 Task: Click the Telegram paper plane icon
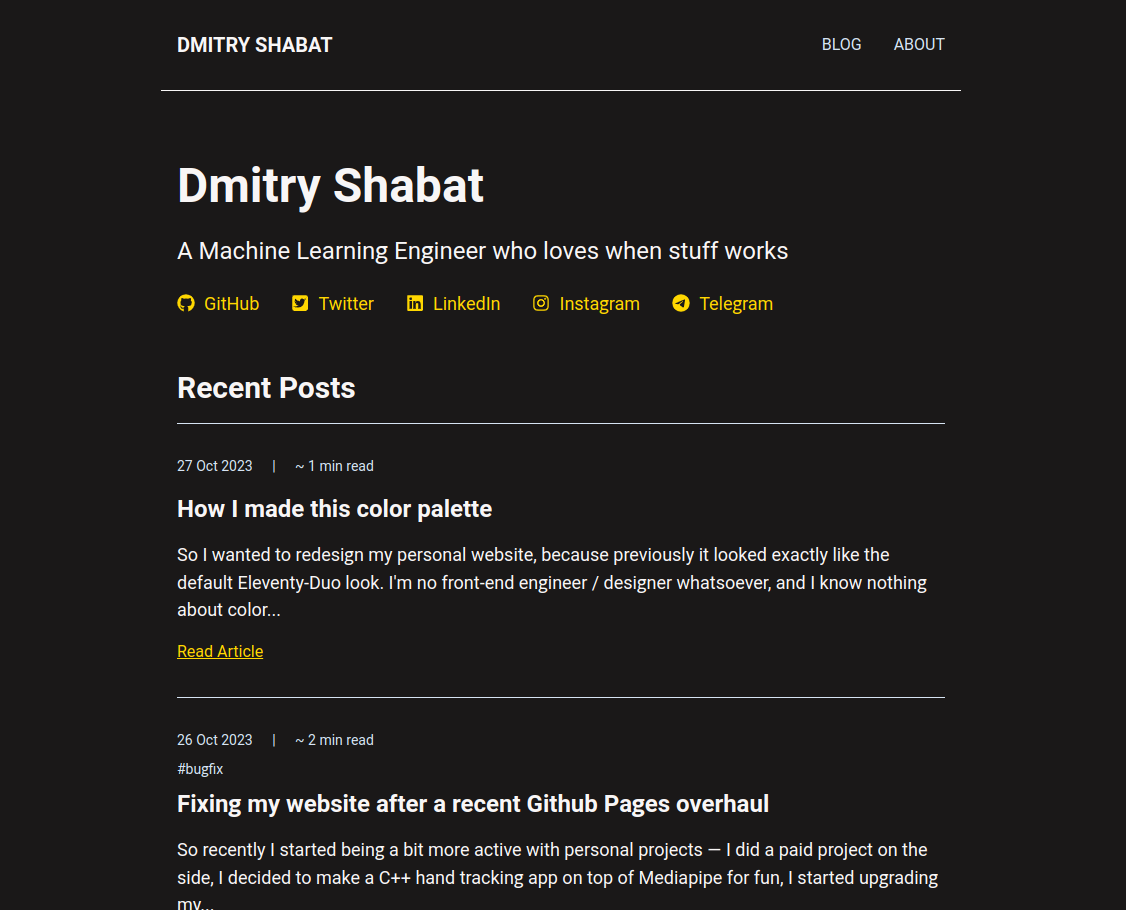tap(681, 303)
